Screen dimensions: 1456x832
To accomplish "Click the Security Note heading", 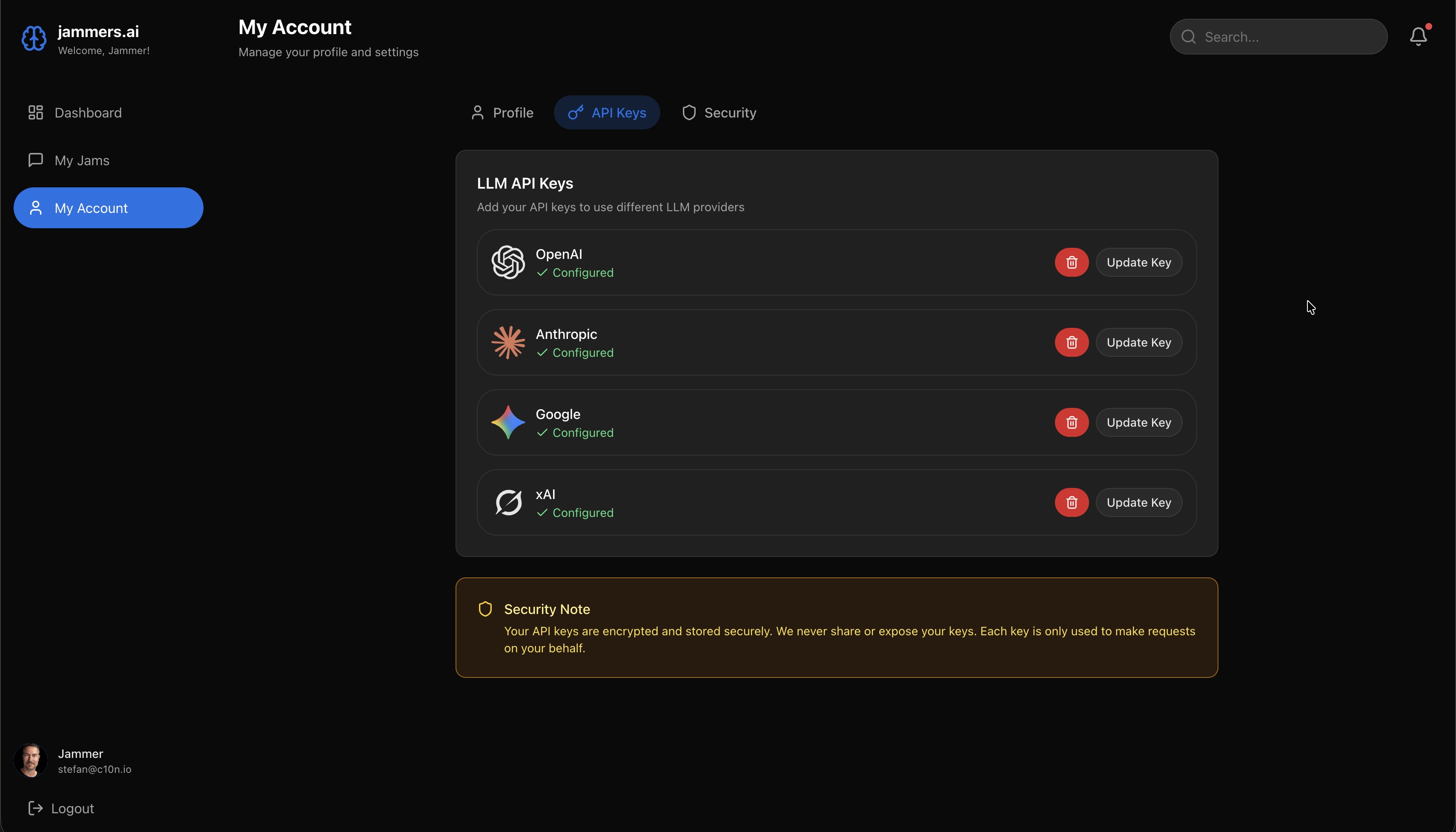I will pos(547,609).
